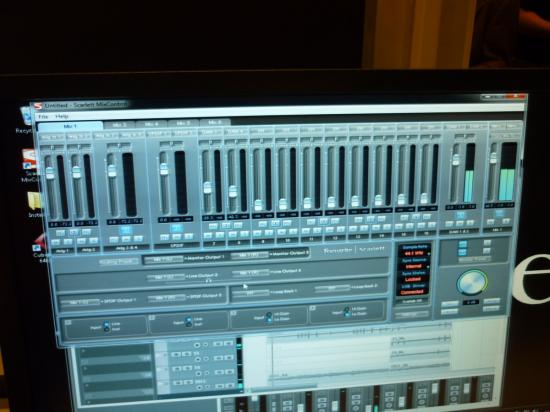
Task: Click the red S logo in title bar
Action: click(37, 106)
